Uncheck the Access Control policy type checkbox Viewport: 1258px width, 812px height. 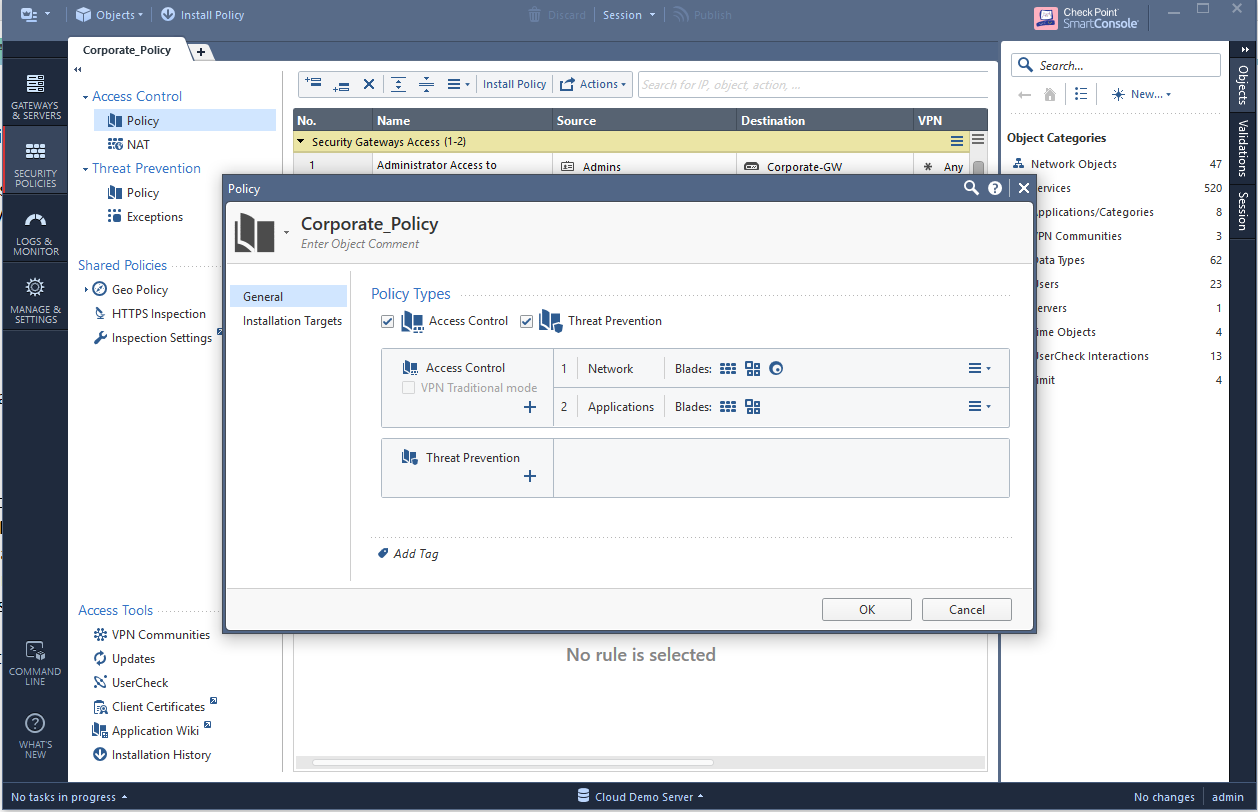(387, 321)
